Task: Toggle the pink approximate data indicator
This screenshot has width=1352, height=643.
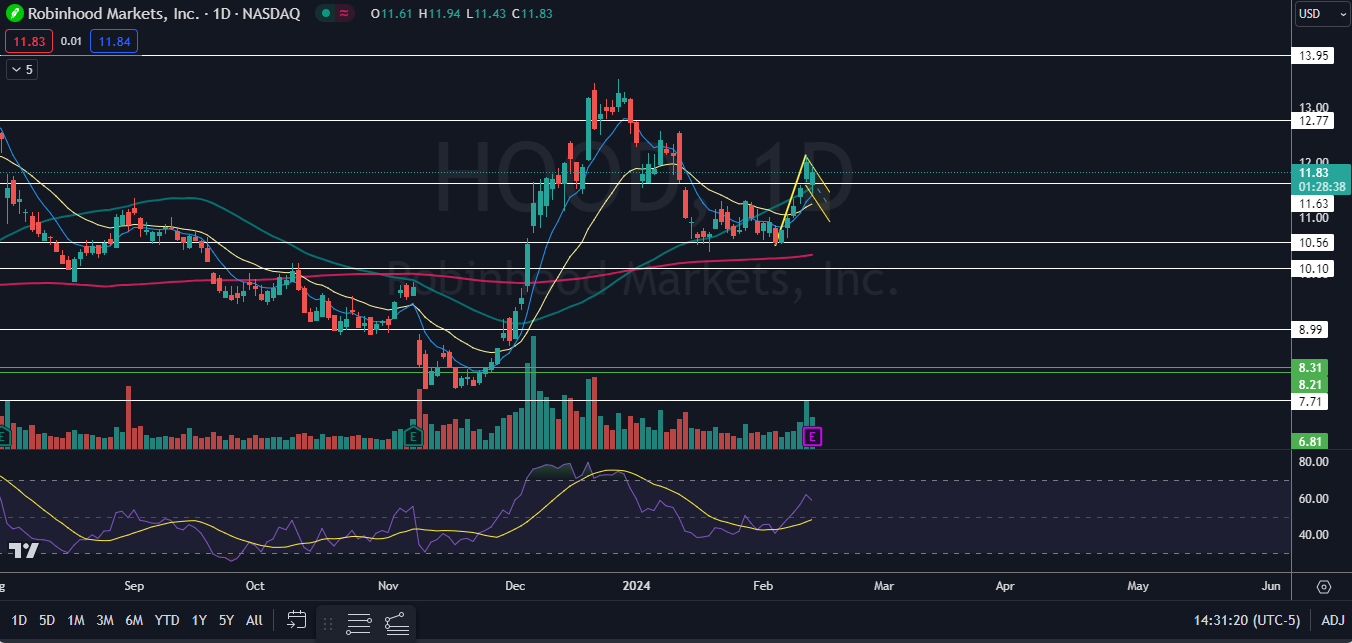Action: pyautogui.click(x=345, y=14)
